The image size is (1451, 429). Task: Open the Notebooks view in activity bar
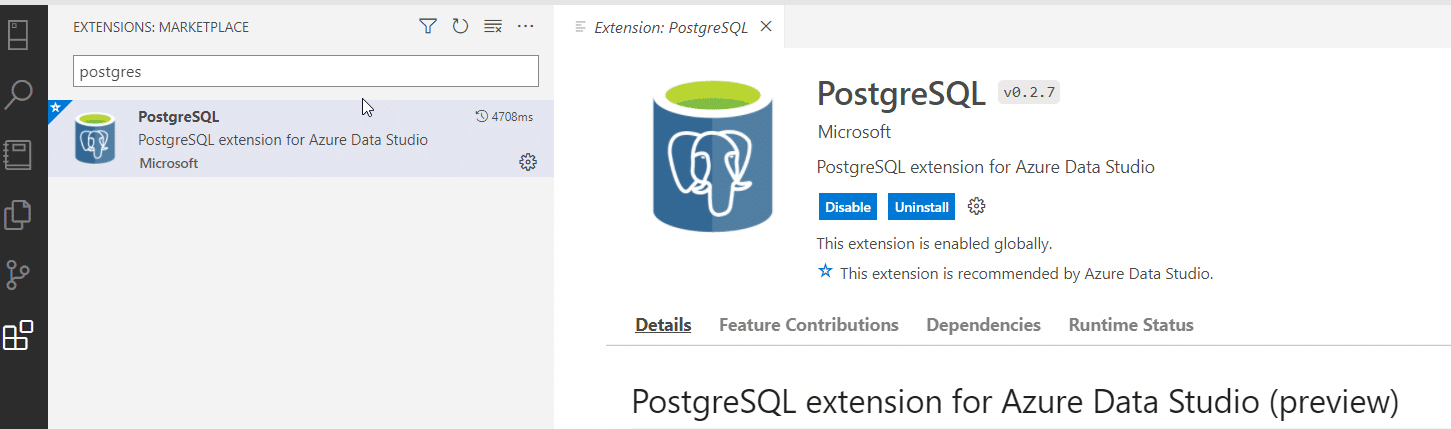click(18, 155)
